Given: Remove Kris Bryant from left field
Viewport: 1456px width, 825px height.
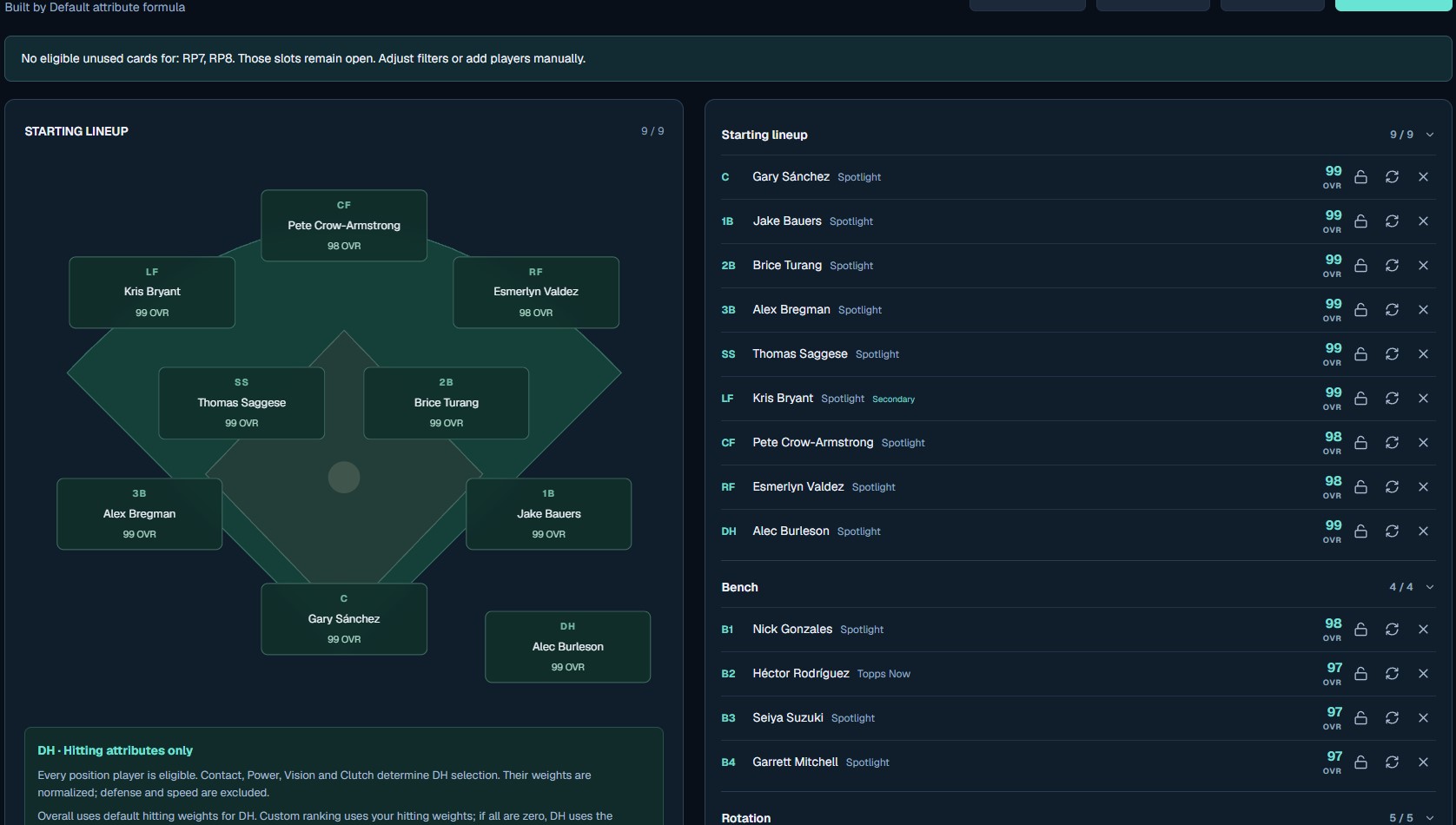Looking at the screenshot, I should [x=1423, y=399].
